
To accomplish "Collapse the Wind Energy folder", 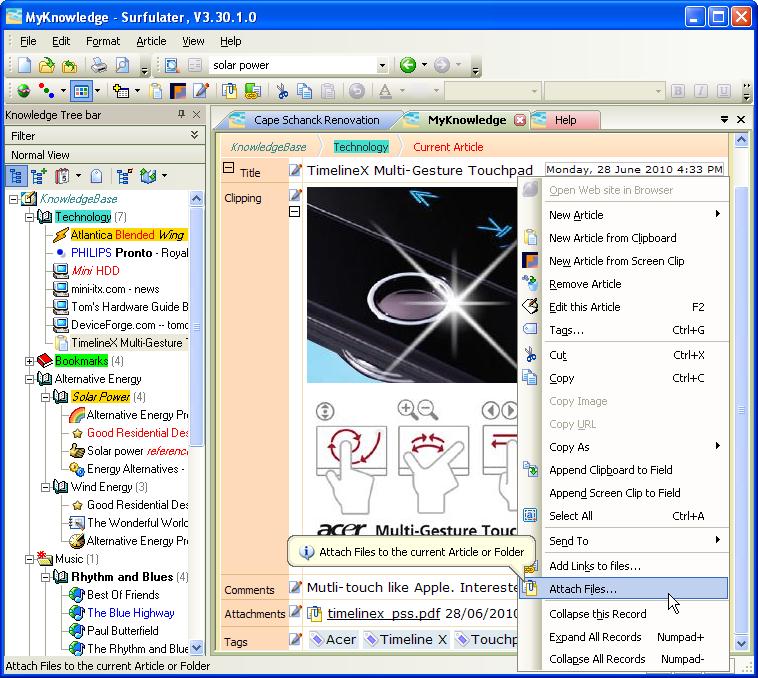I will [x=45, y=487].
